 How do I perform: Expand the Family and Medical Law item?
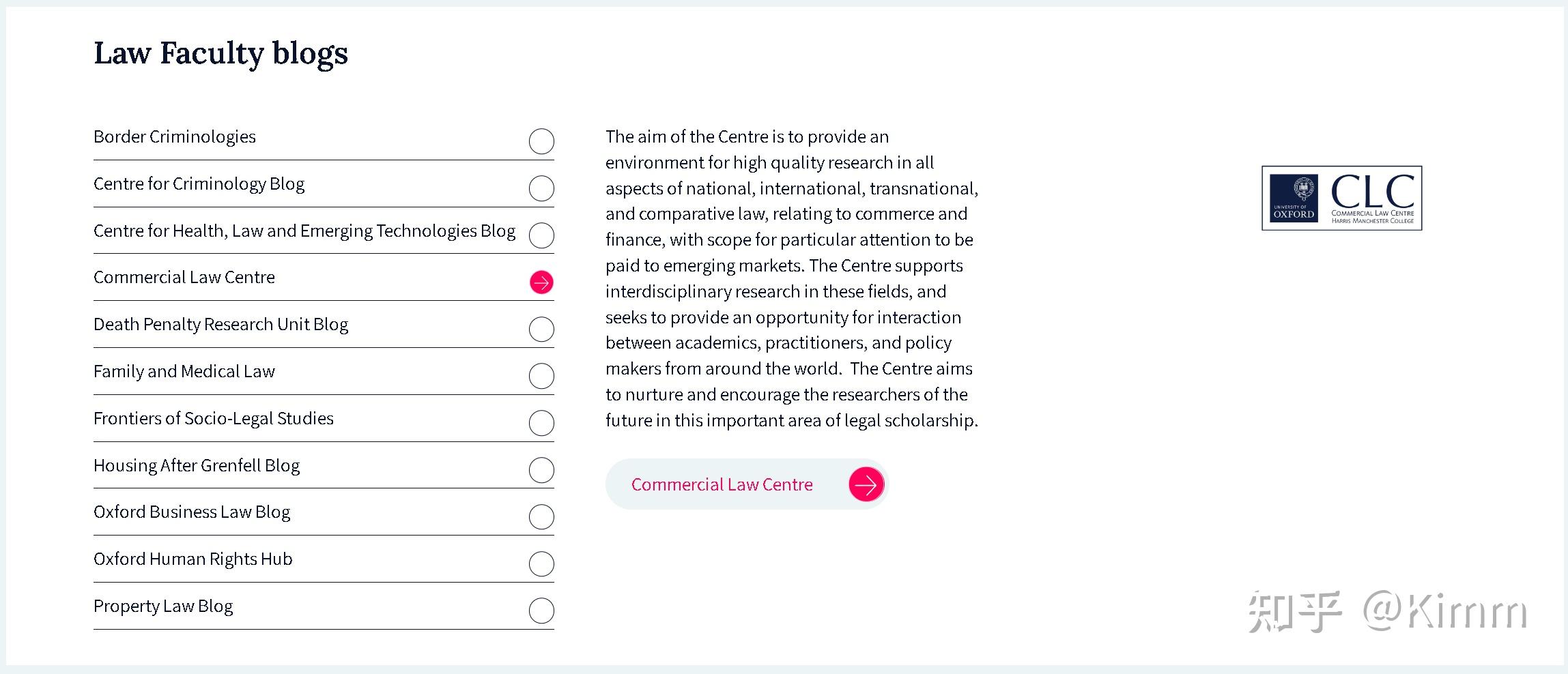(184, 372)
